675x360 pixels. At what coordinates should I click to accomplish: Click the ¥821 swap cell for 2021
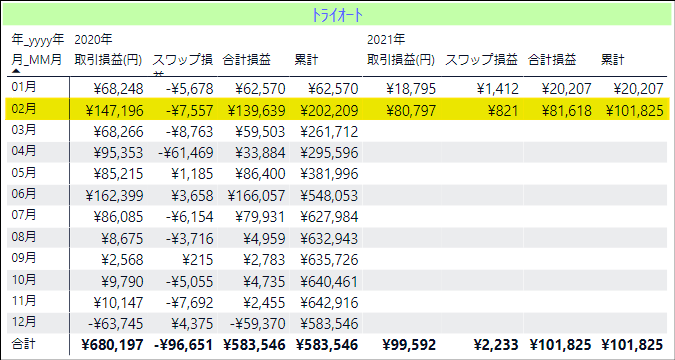(x=503, y=111)
